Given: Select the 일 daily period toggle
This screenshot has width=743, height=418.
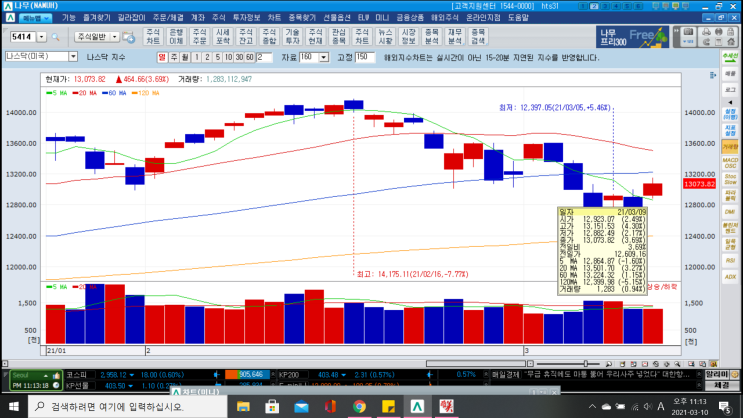Looking at the screenshot, I should [162, 57].
